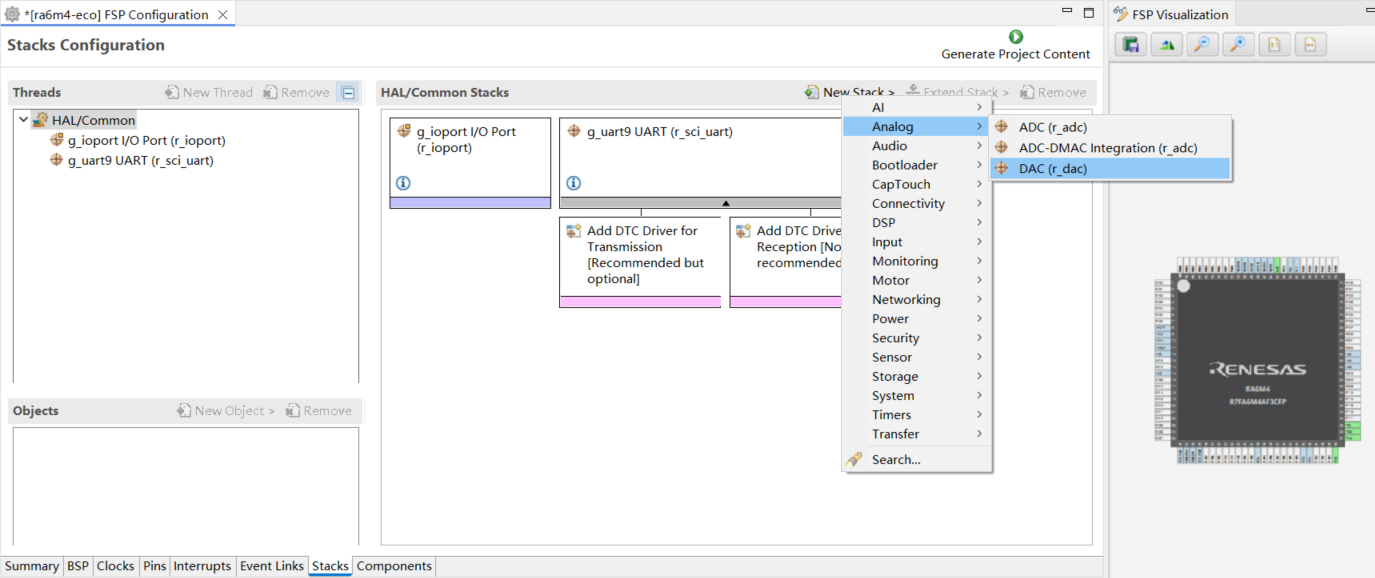Viewport: 1375px width, 578px height.
Task: Expand the AI submenu
Action: pyautogui.click(x=917, y=108)
